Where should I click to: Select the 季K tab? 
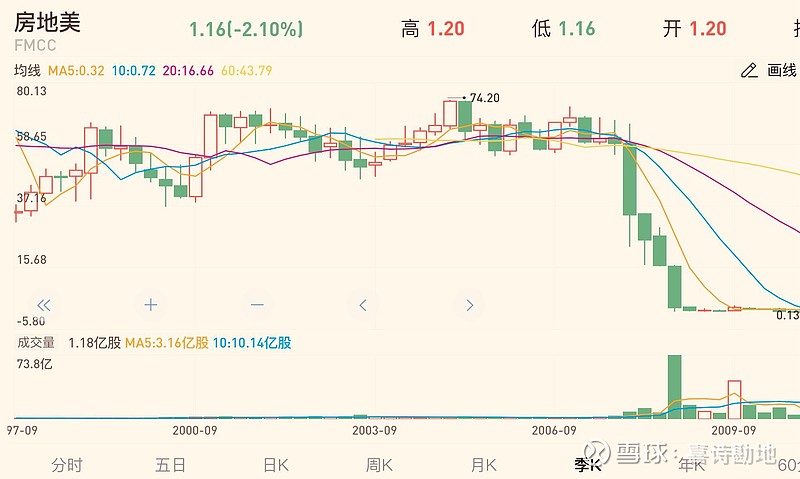588,465
